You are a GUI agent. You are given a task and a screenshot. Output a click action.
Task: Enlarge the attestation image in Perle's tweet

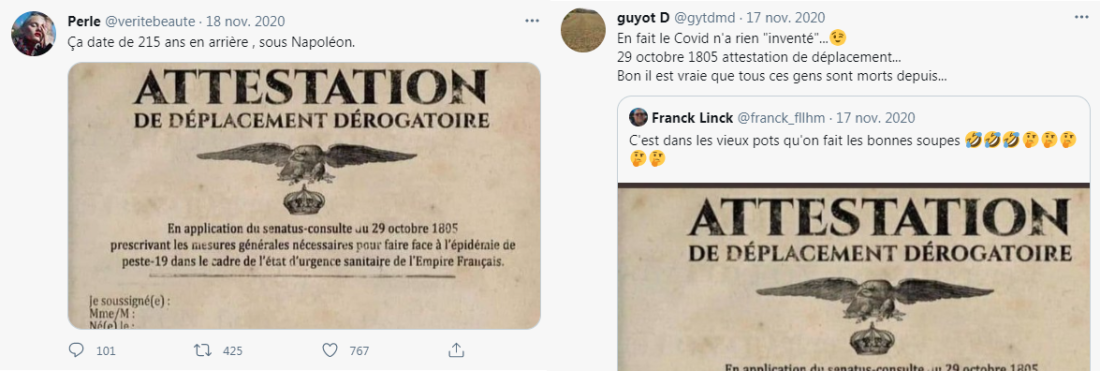click(x=304, y=196)
